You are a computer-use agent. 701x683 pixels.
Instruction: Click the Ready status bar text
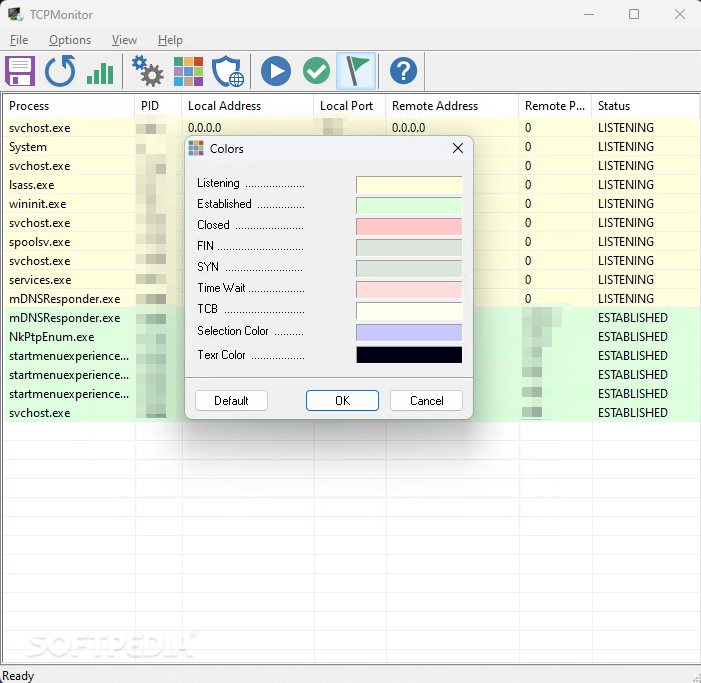(x=18, y=676)
